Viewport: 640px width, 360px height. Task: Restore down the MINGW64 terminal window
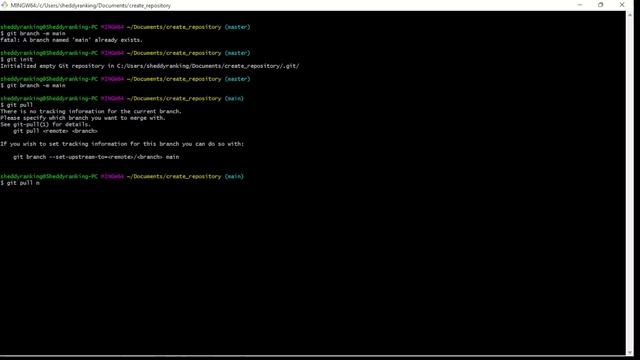pos(600,5)
